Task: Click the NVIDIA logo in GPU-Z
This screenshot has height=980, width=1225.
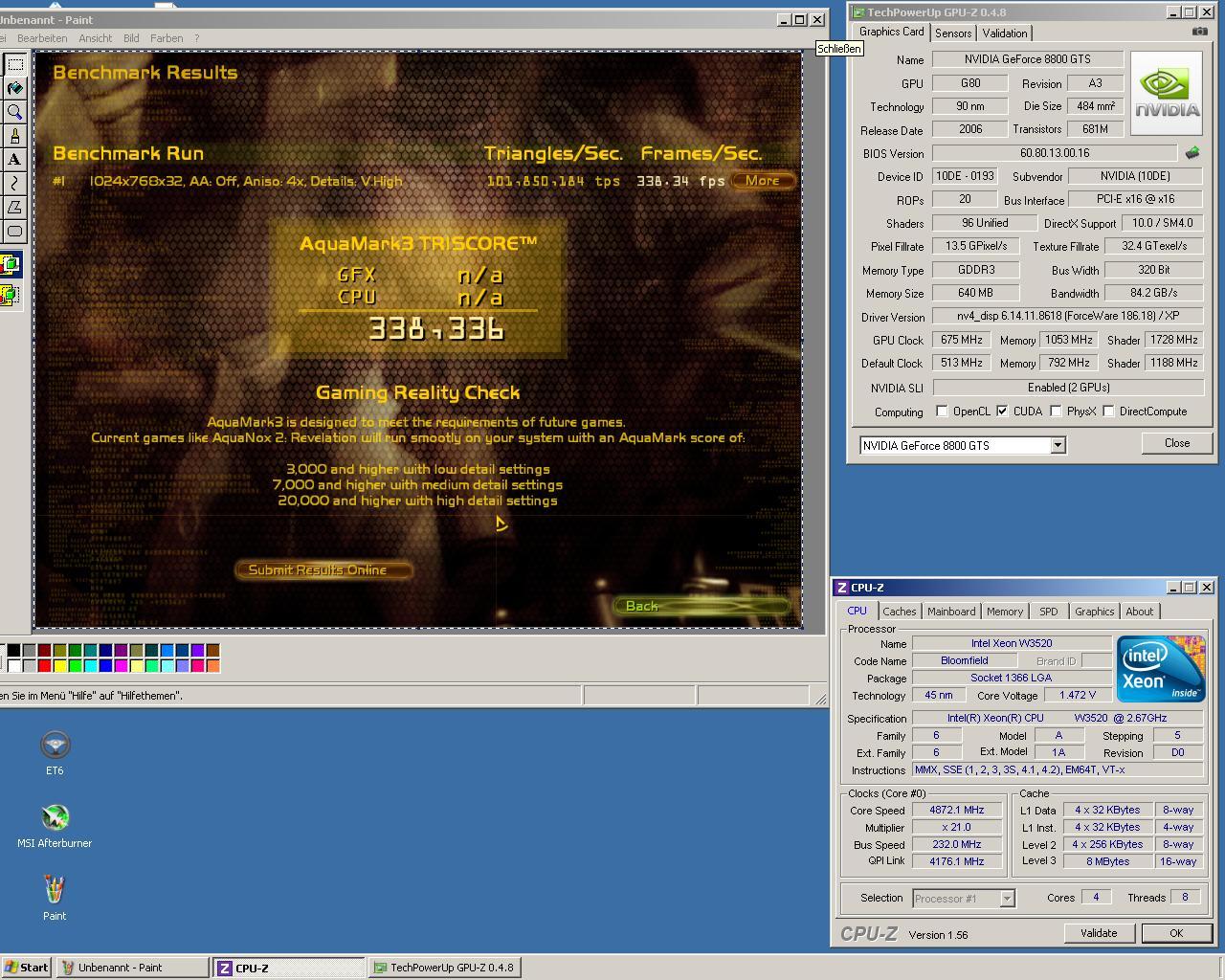Action: (x=1167, y=93)
